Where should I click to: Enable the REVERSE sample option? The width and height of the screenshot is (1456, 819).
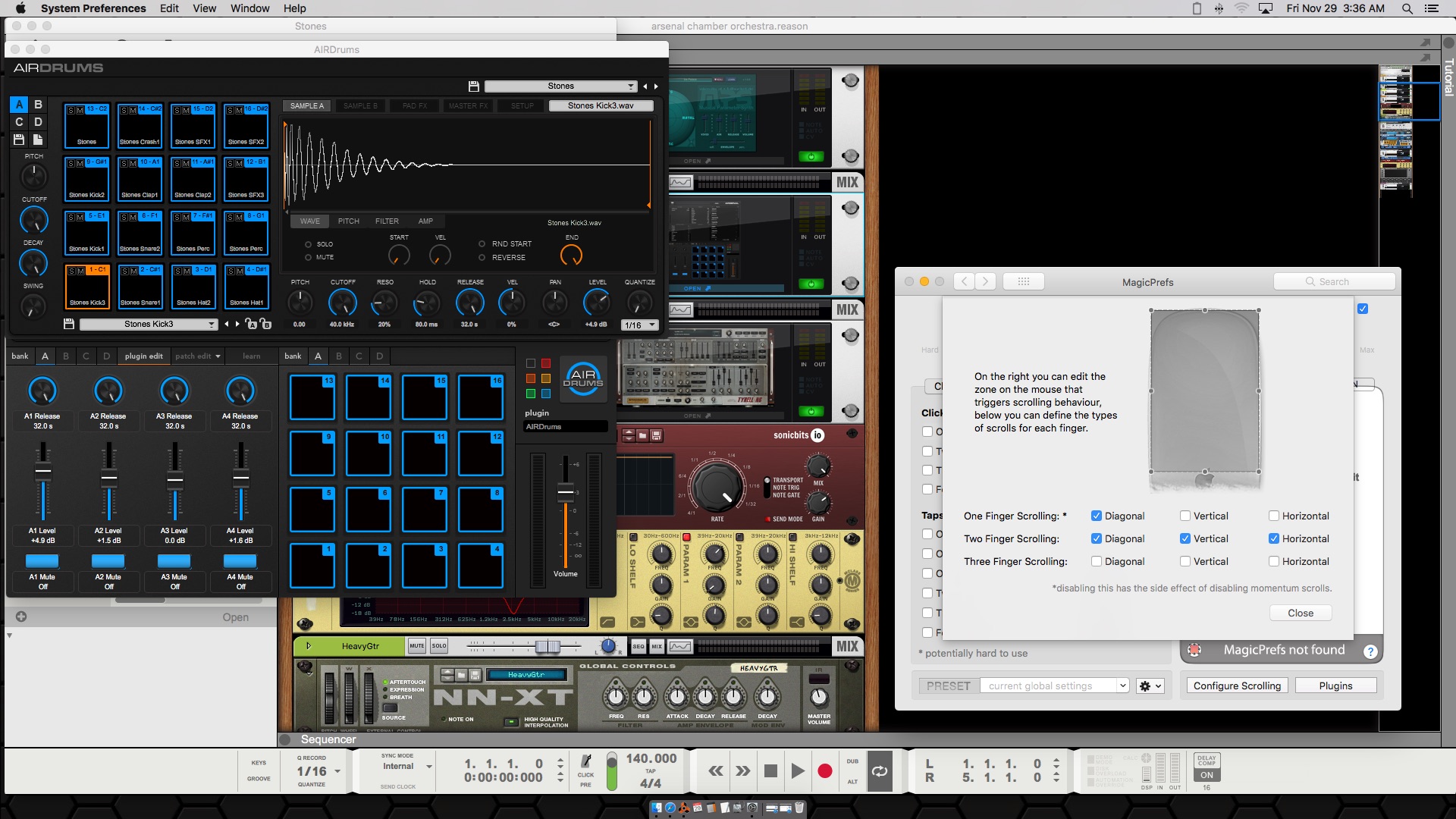click(482, 258)
